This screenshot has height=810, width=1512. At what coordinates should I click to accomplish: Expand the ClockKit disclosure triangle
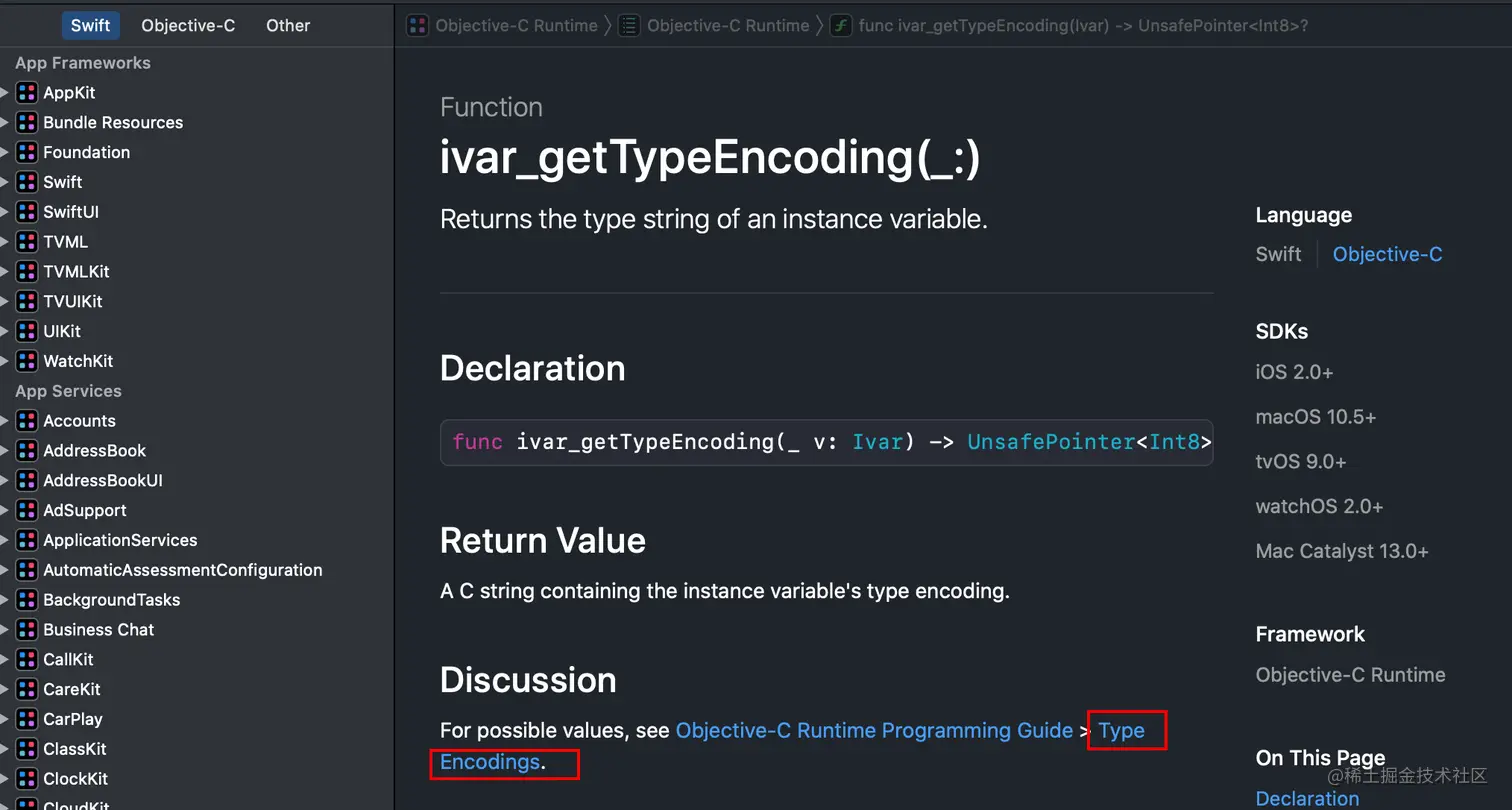(x=5, y=779)
